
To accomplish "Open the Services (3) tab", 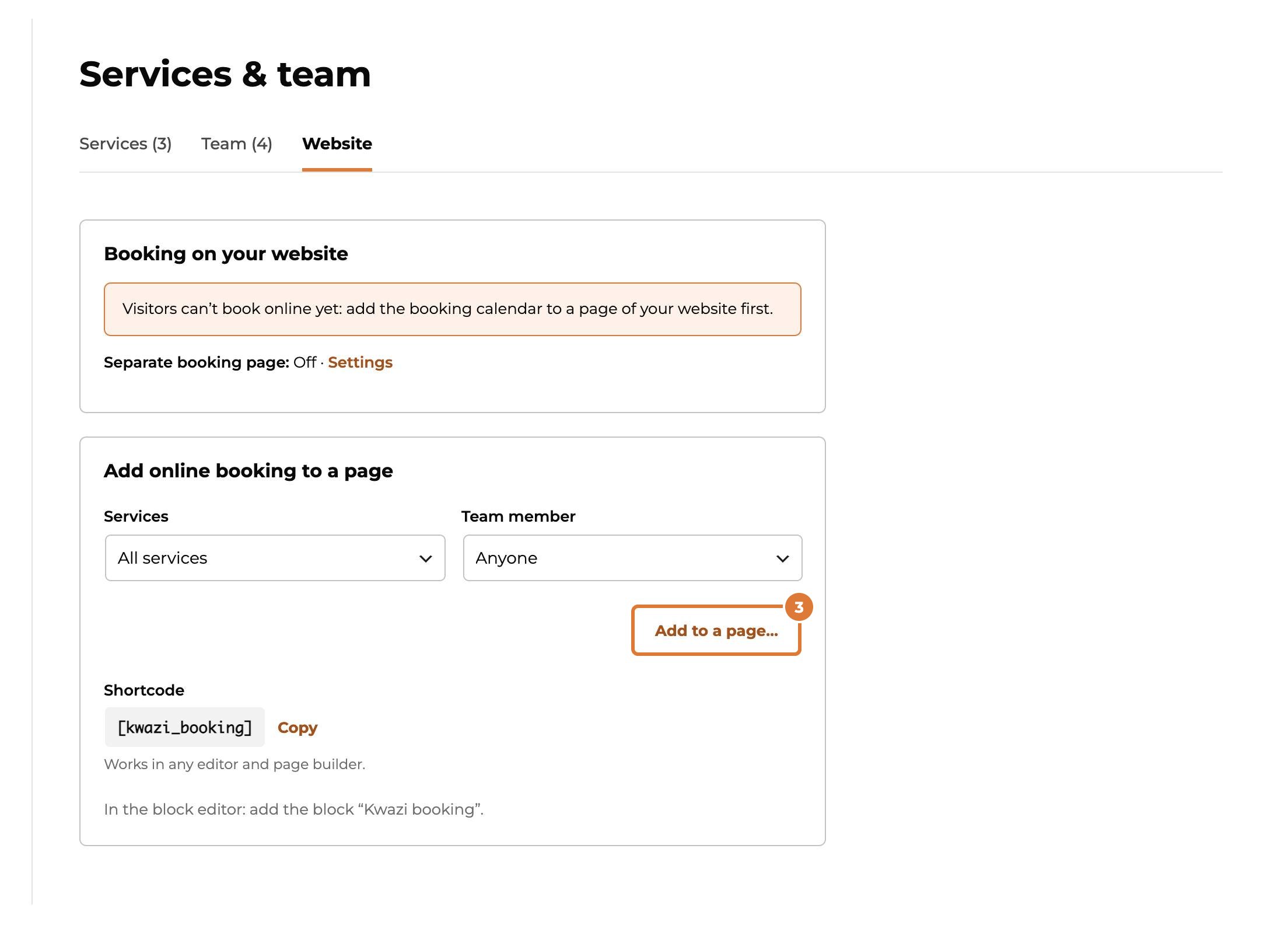I will click(x=125, y=144).
